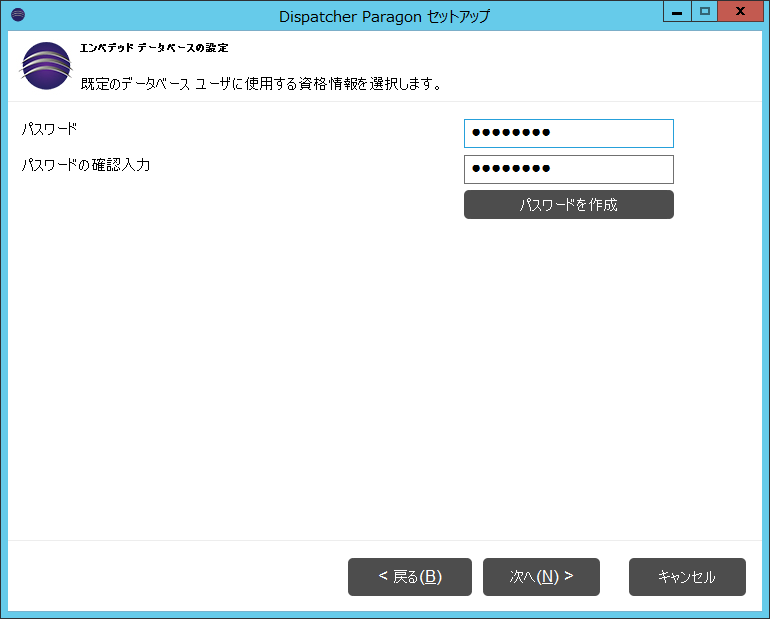
Task: Cancel setup with キャンセル button
Action: point(687,577)
